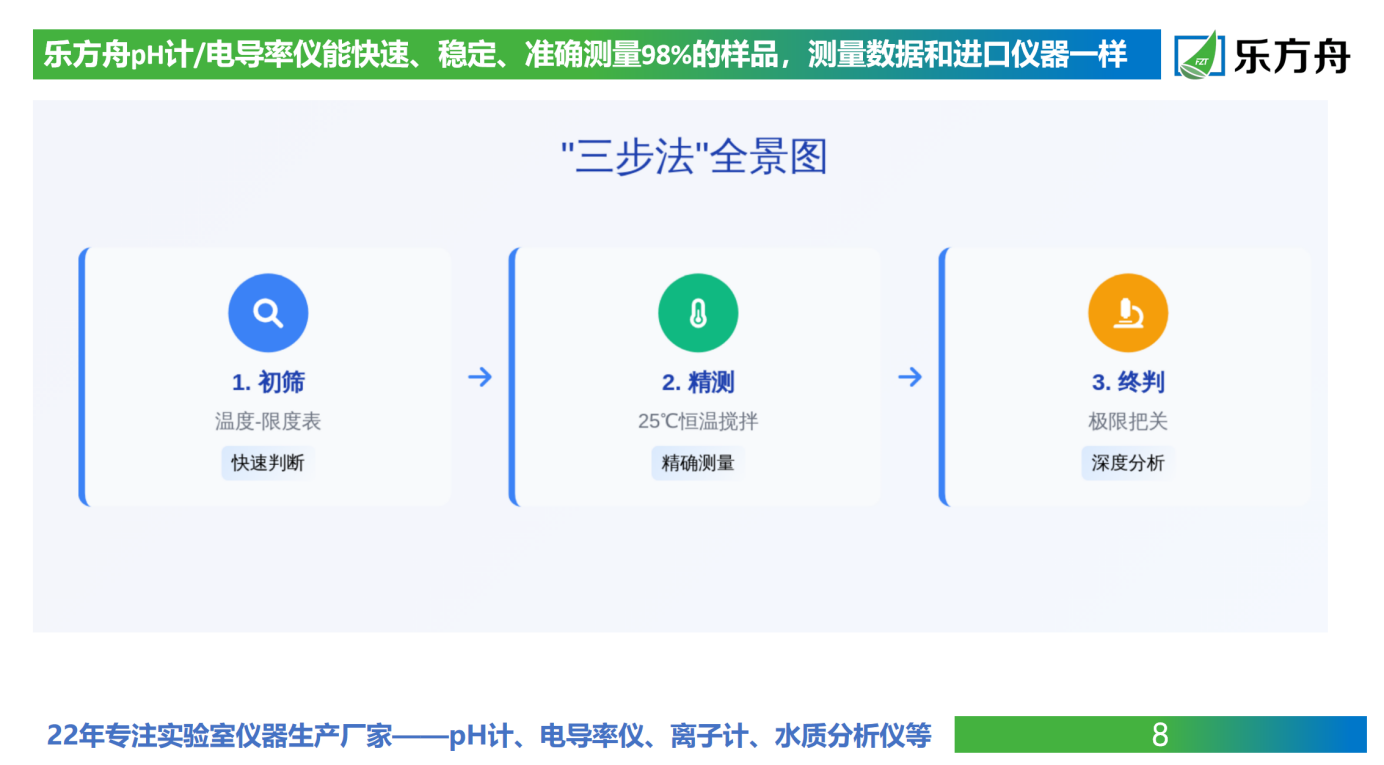Select the 极限把关 subtitle text
1384x765 pixels.
[x=1128, y=422]
